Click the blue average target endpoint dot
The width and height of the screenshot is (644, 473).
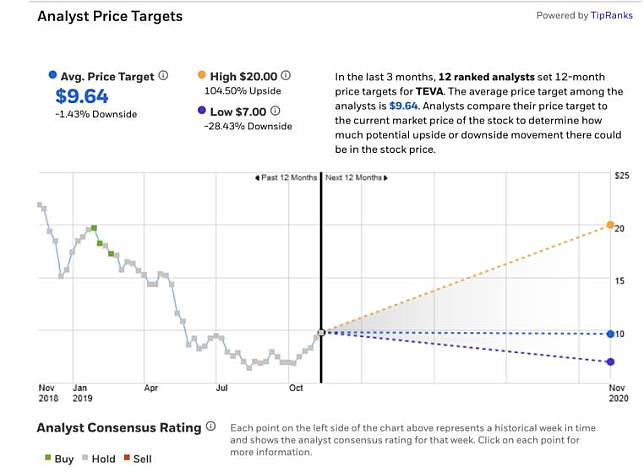610,334
